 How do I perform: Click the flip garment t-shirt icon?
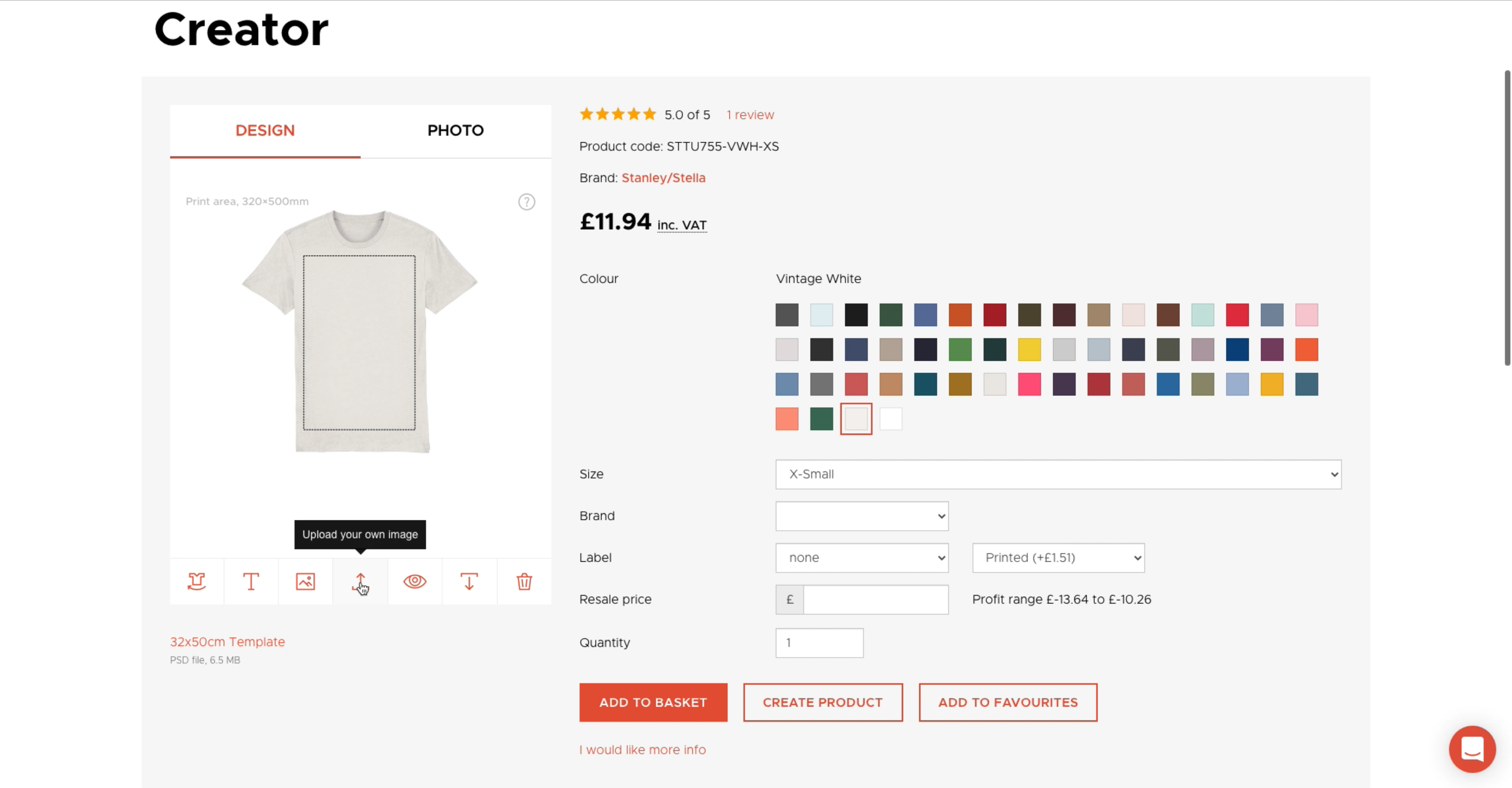197,581
